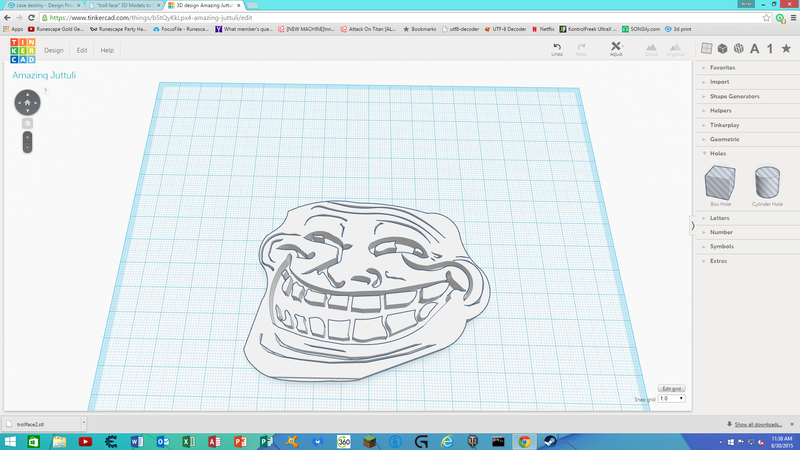The width and height of the screenshot is (800, 450).
Task: Collapse the right shapes panel arrow
Action: 693,226
